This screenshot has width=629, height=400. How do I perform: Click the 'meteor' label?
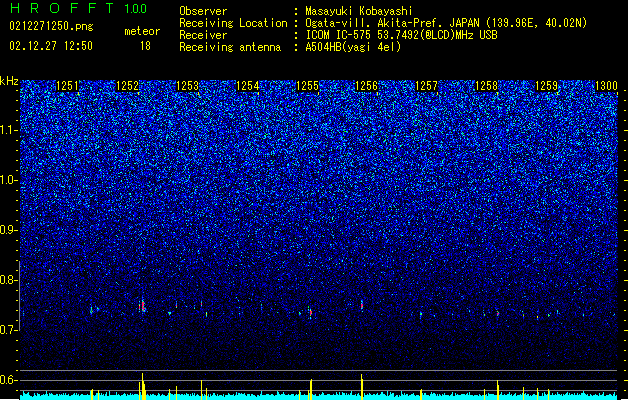(142, 31)
